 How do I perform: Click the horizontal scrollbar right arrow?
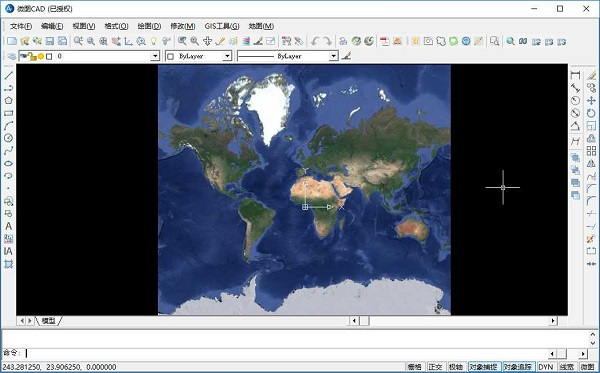click(x=553, y=321)
